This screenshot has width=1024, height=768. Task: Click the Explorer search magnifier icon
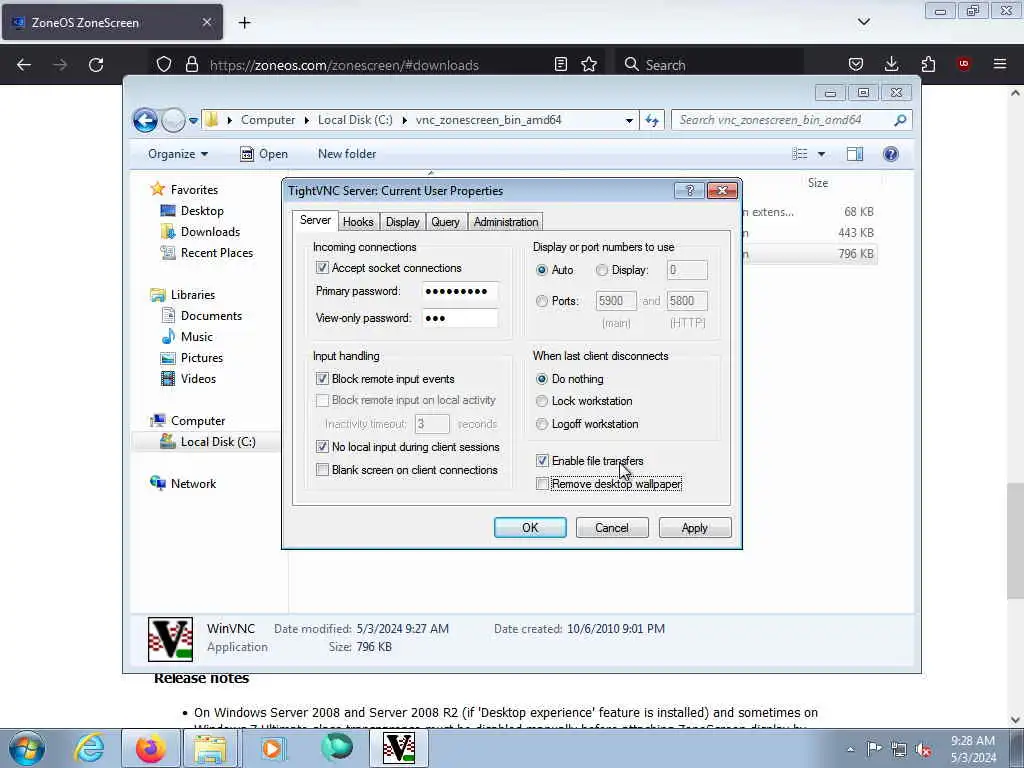click(x=900, y=120)
